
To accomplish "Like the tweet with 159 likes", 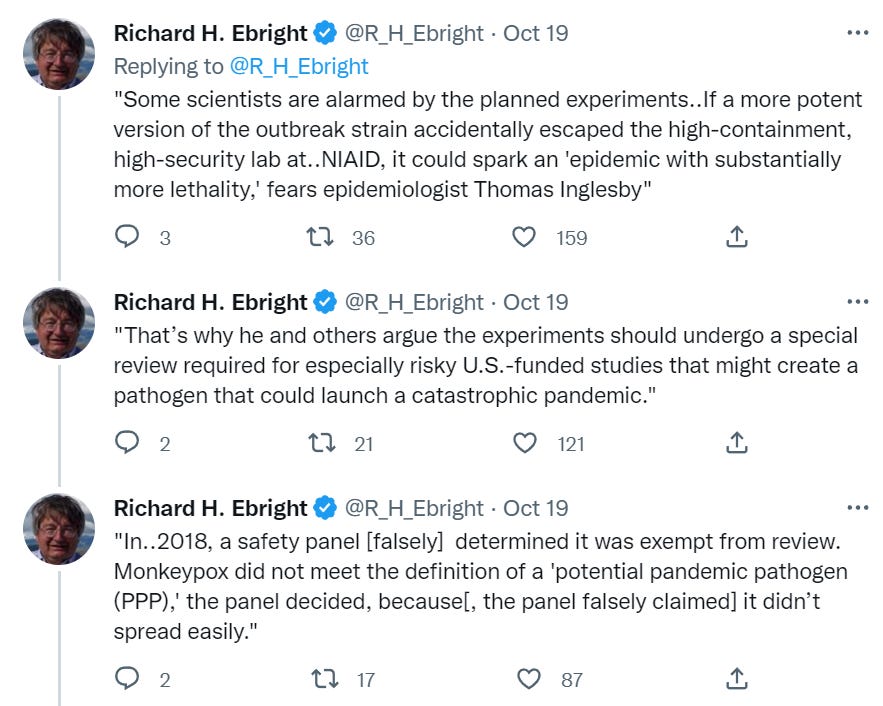I will [524, 237].
